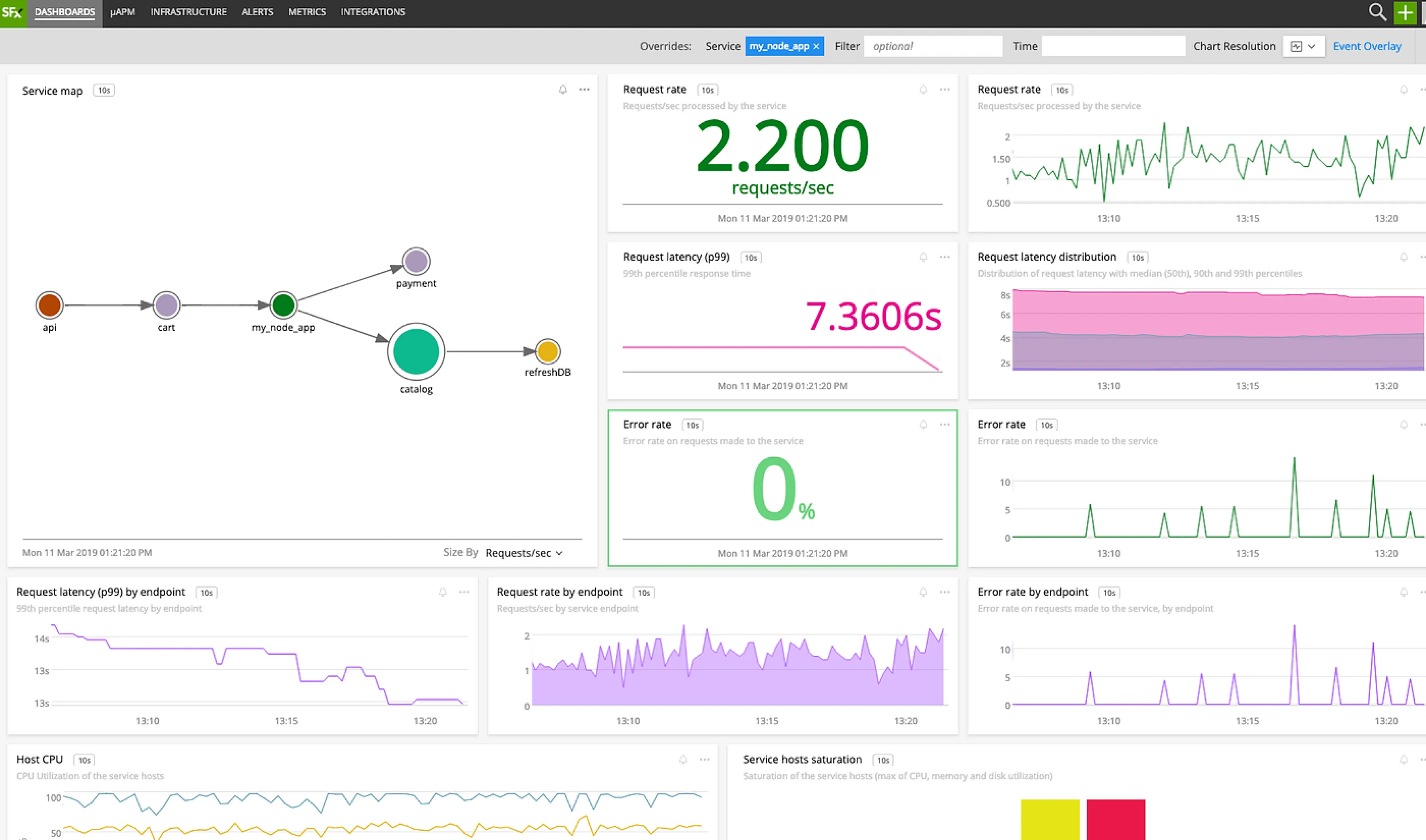
Task: Open the Alerts menu item
Action: coord(257,12)
